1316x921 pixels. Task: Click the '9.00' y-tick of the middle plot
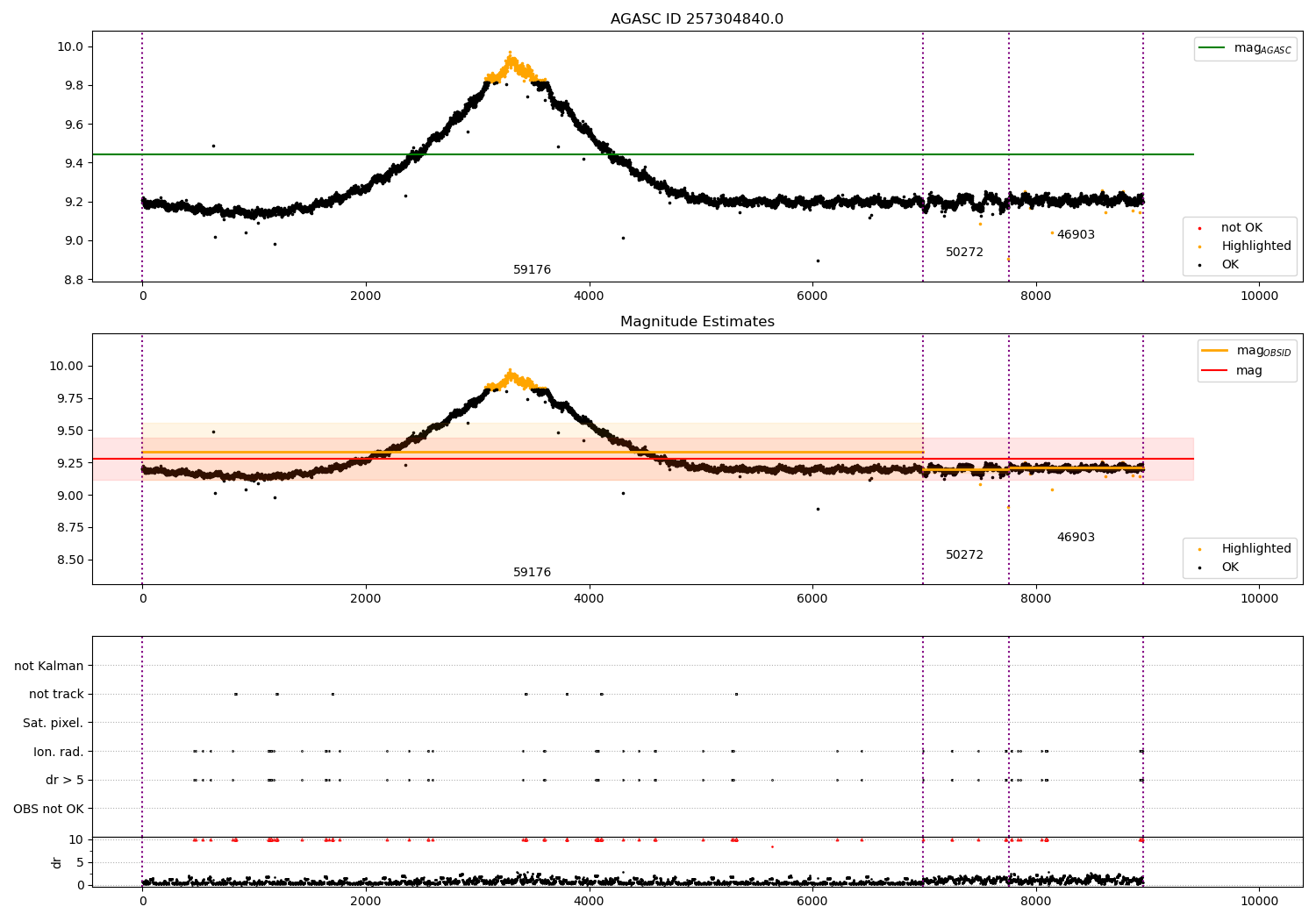pyautogui.click(x=69, y=496)
